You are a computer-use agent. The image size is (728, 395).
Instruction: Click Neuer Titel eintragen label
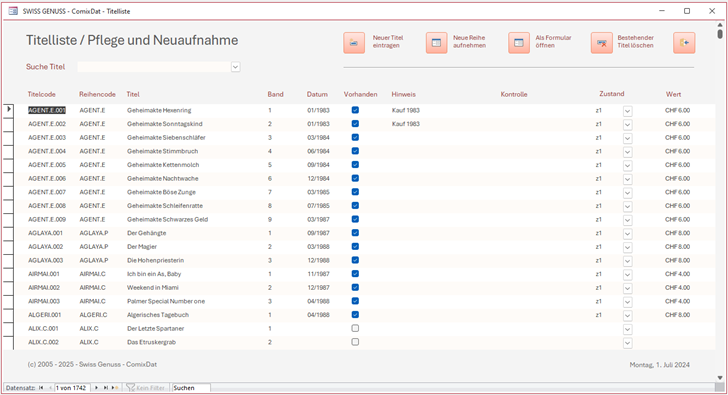click(388, 42)
